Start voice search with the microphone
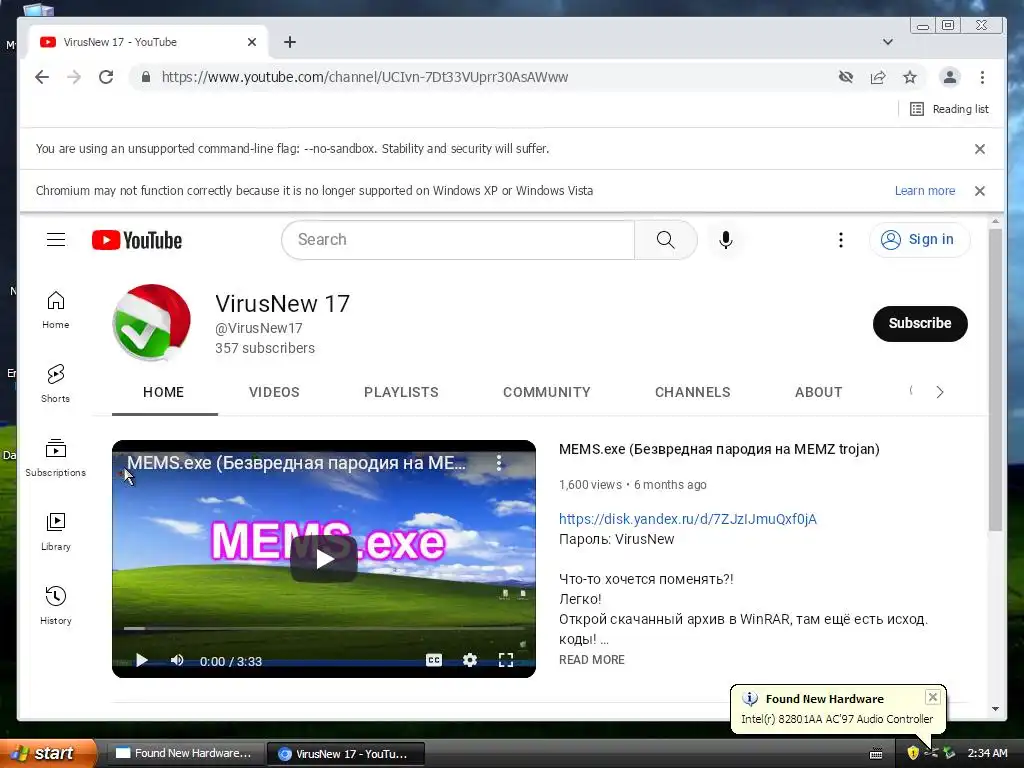1024x768 pixels. 726,240
